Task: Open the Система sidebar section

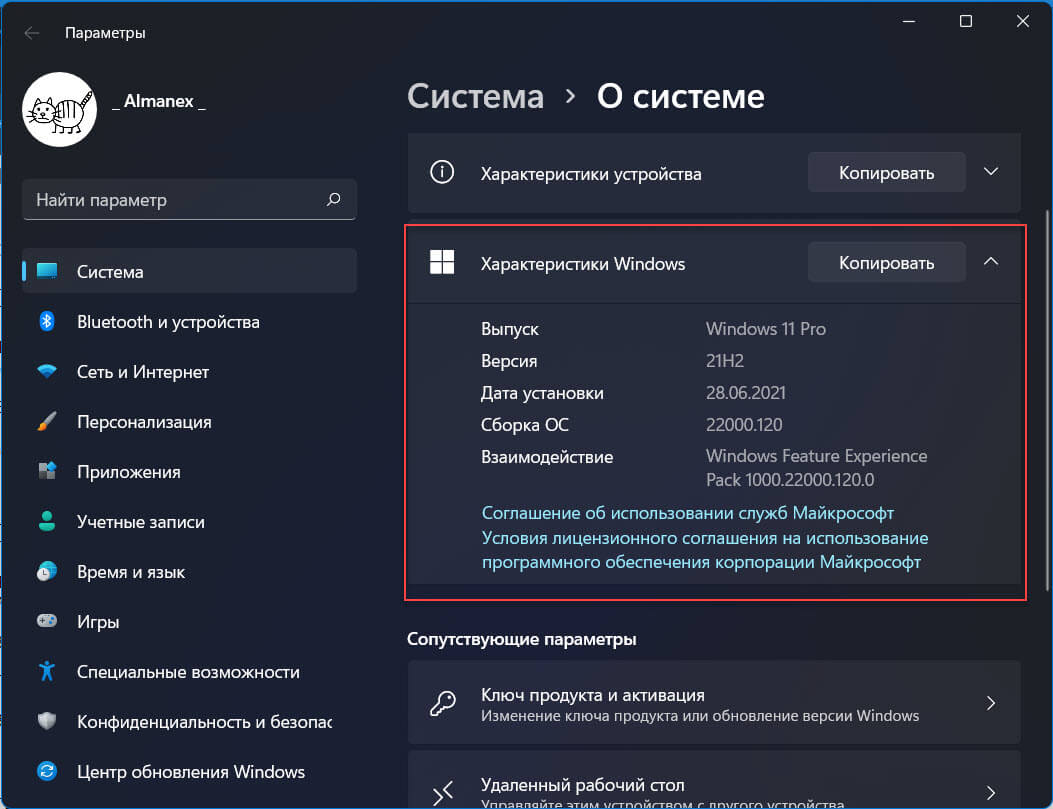Action: click(189, 271)
